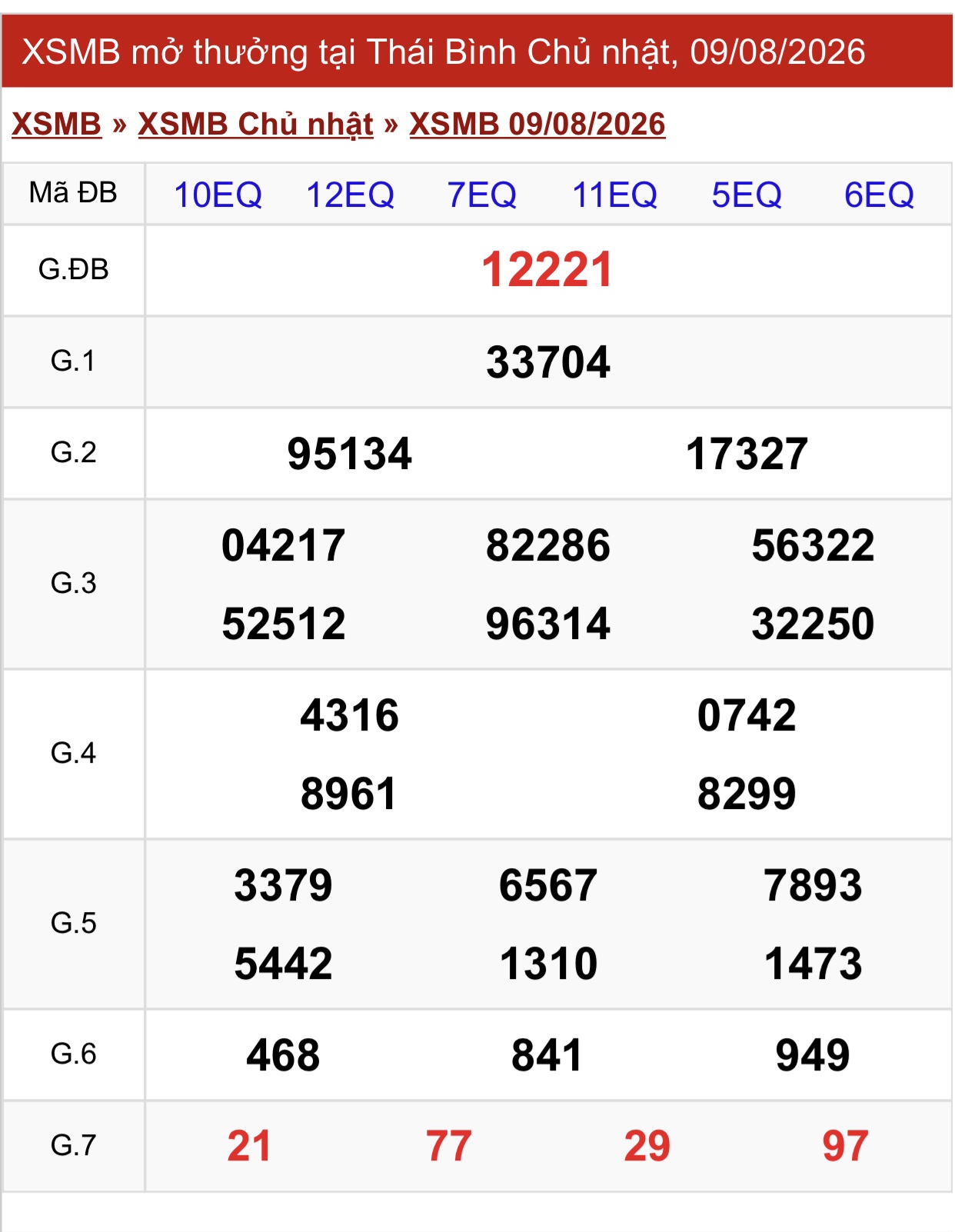The width and height of the screenshot is (955, 1232).
Task: Open the XSMB breadcrumb link
Action: coord(57,124)
